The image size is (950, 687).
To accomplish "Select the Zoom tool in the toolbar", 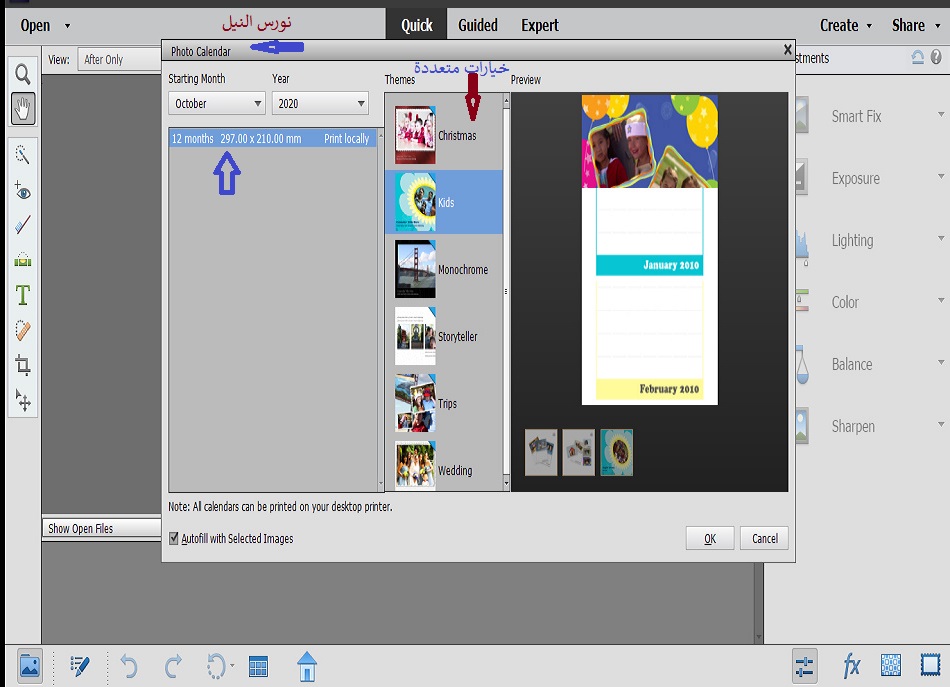I will coord(23,74).
